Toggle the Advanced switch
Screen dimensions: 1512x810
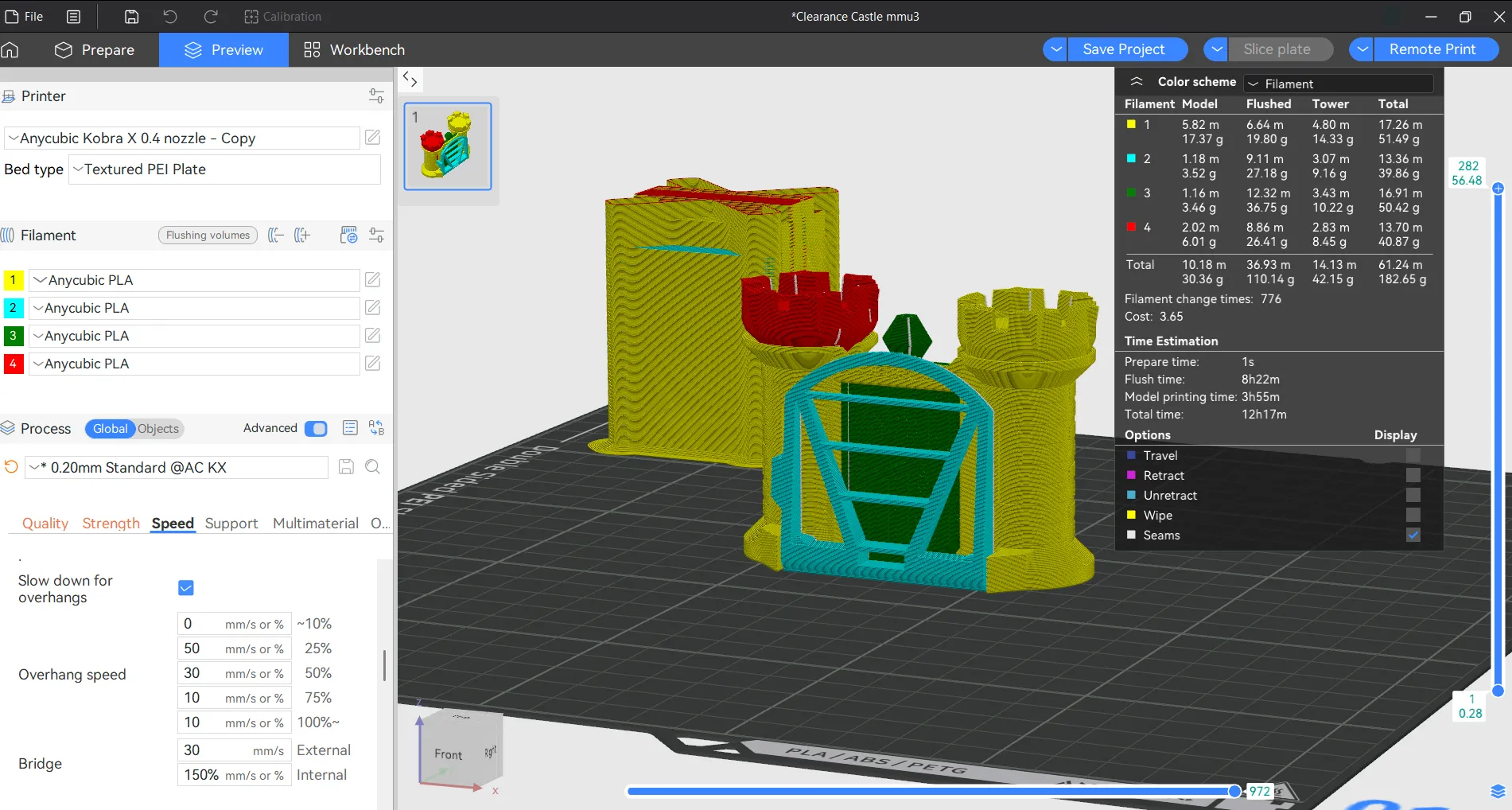tap(316, 429)
